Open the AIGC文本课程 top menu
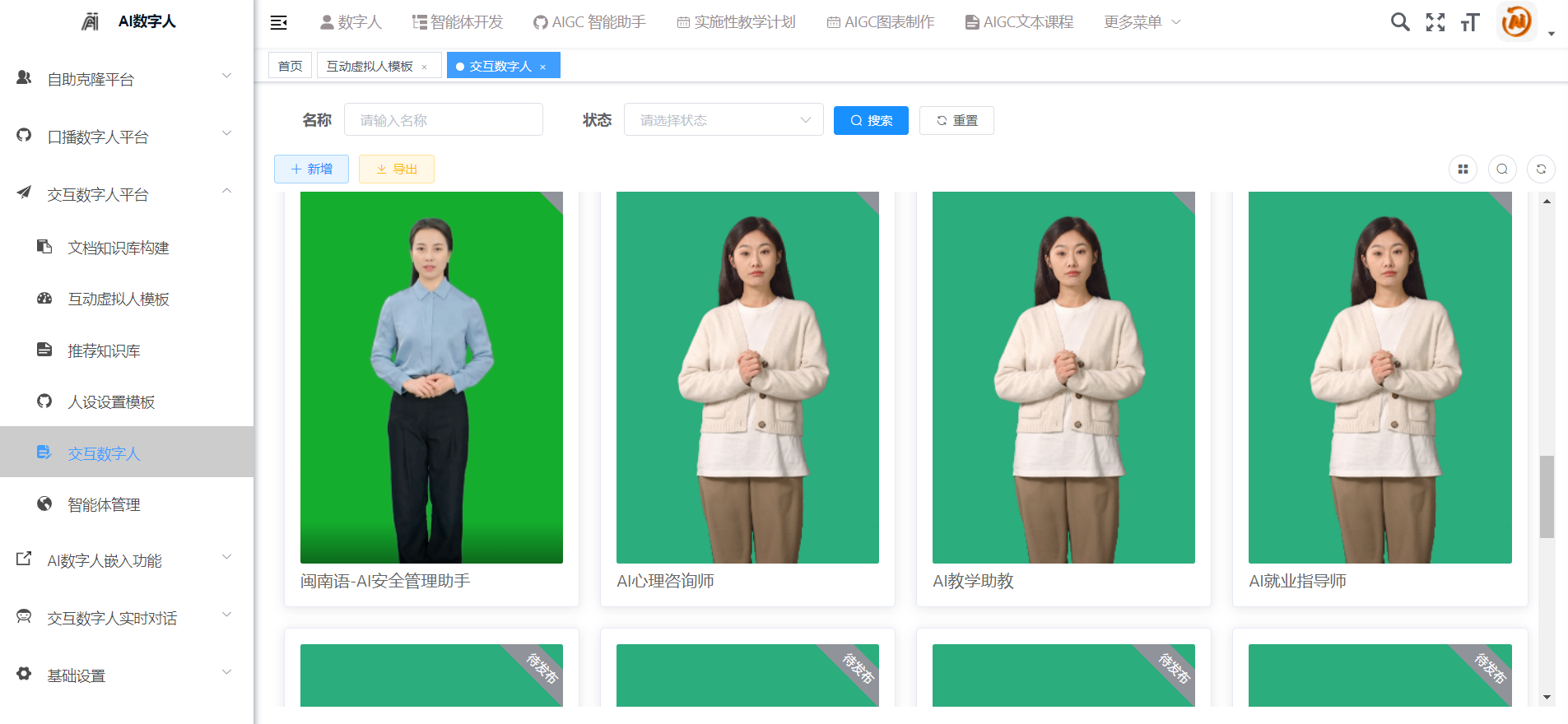Image resolution: width=1568 pixels, height=724 pixels. tap(1019, 22)
